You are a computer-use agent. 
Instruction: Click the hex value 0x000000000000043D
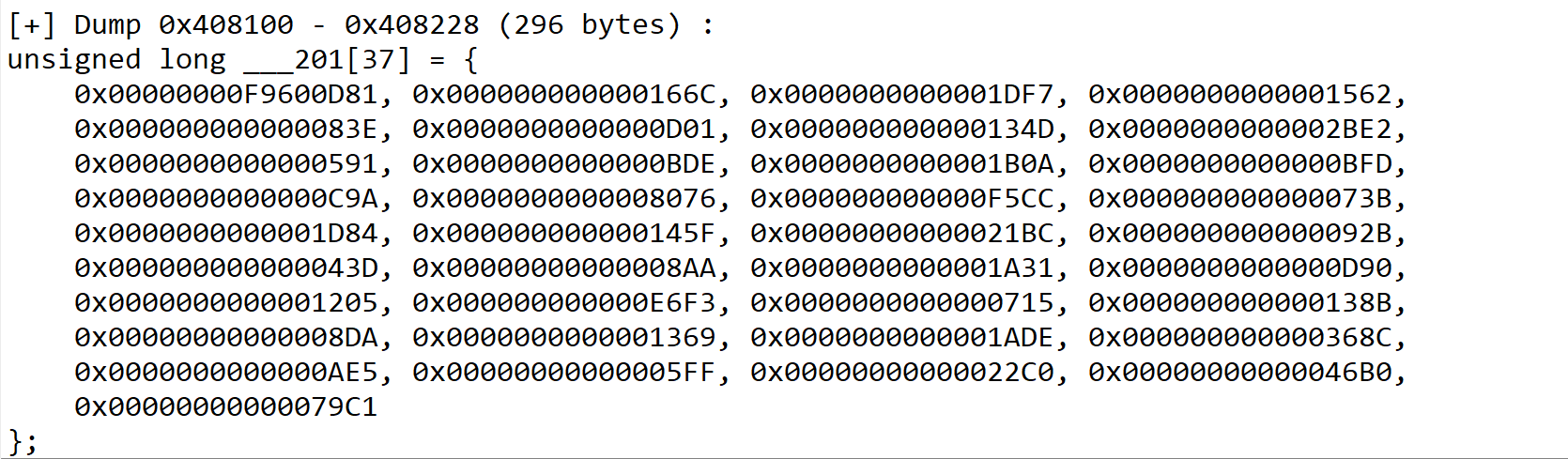pos(225,268)
